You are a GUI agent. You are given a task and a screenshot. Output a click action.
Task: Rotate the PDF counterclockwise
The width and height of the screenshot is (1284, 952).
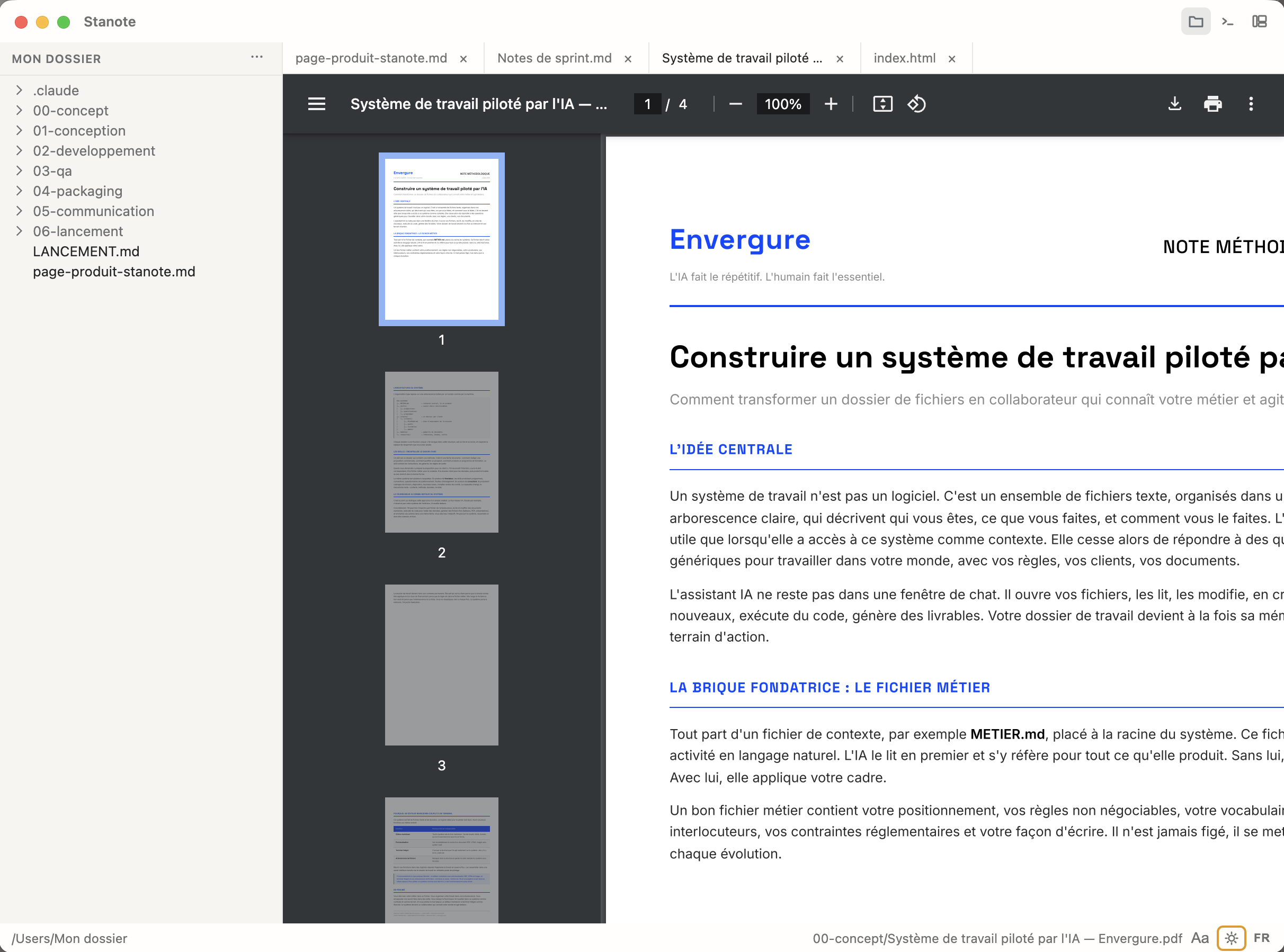(x=917, y=104)
